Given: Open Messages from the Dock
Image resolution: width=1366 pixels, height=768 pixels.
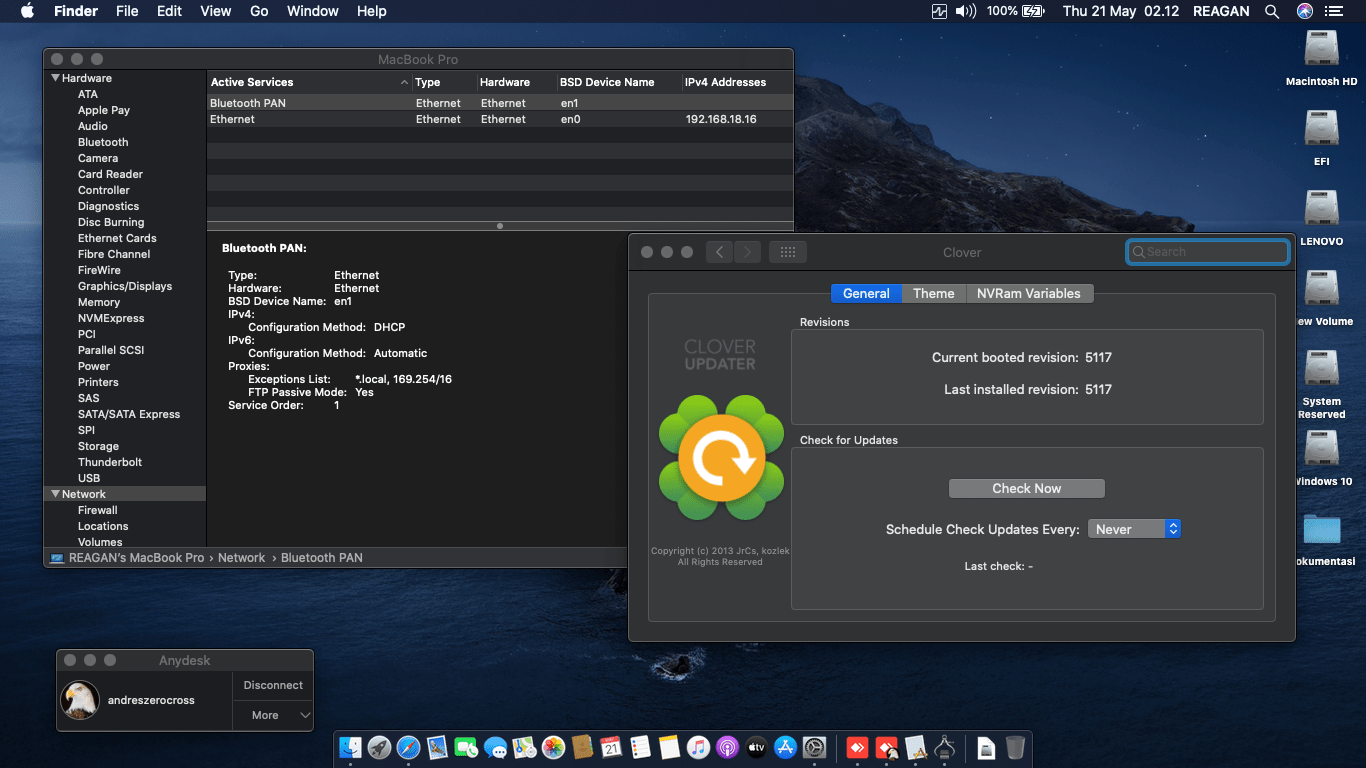Looking at the screenshot, I should [x=495, y=747].
